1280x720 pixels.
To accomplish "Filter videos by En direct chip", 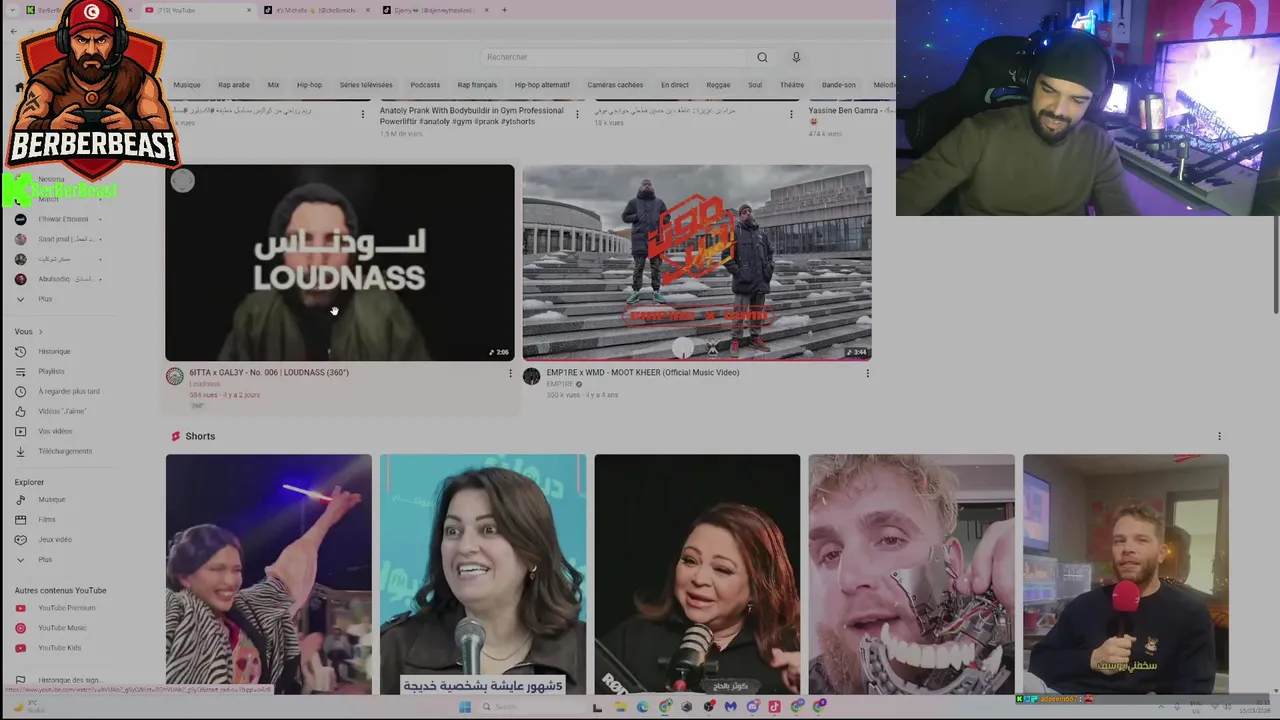I will 675,85.
